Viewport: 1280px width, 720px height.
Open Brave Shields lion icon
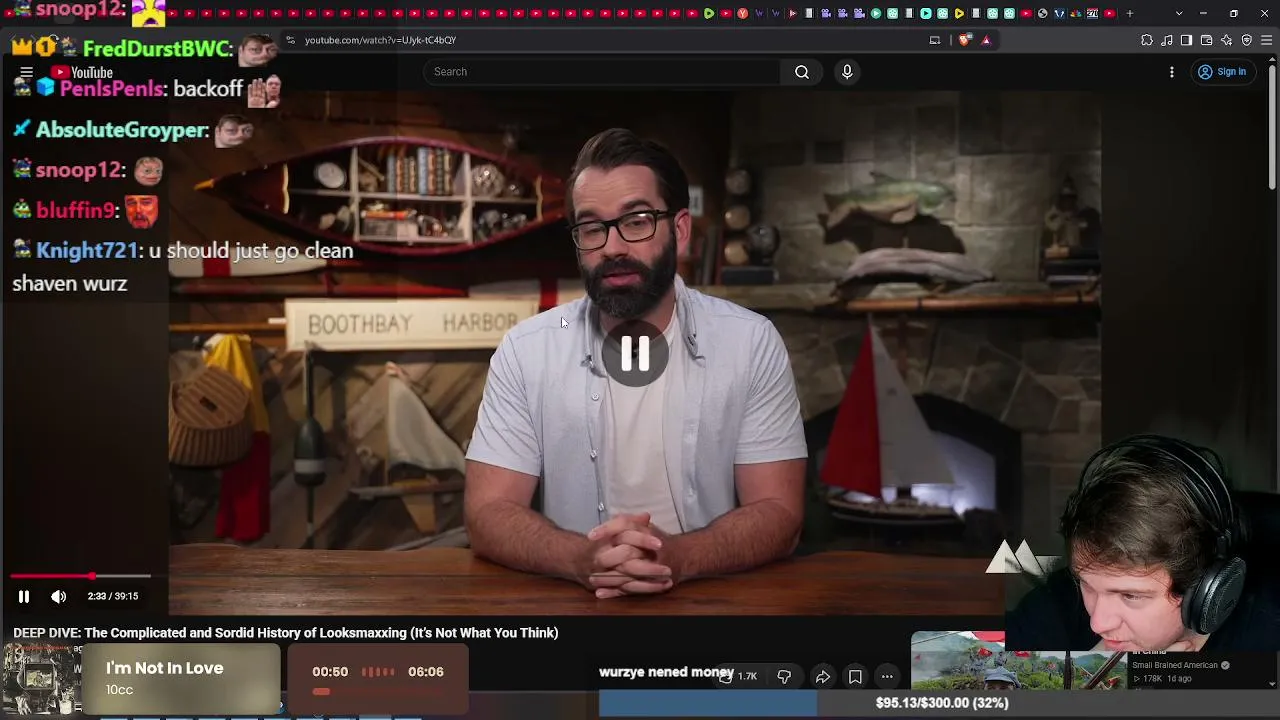tap(964, 40)
